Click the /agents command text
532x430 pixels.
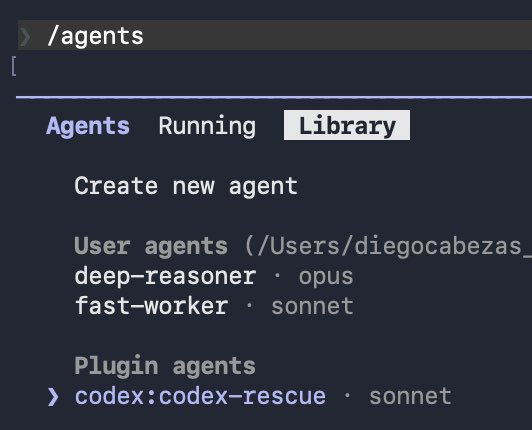pos(96,37)
